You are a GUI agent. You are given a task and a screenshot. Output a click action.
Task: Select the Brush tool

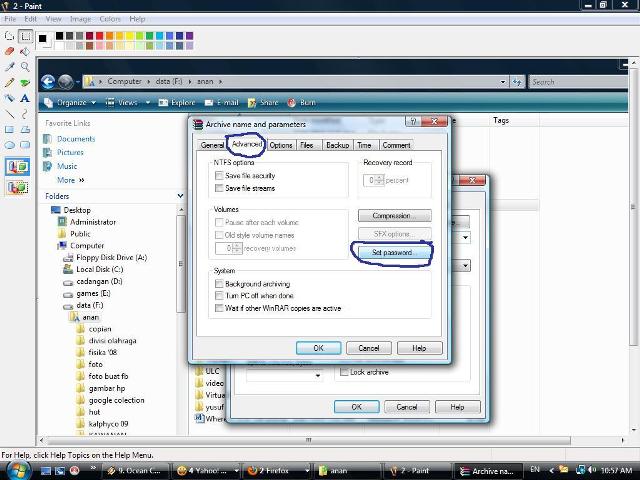point(25,82)
